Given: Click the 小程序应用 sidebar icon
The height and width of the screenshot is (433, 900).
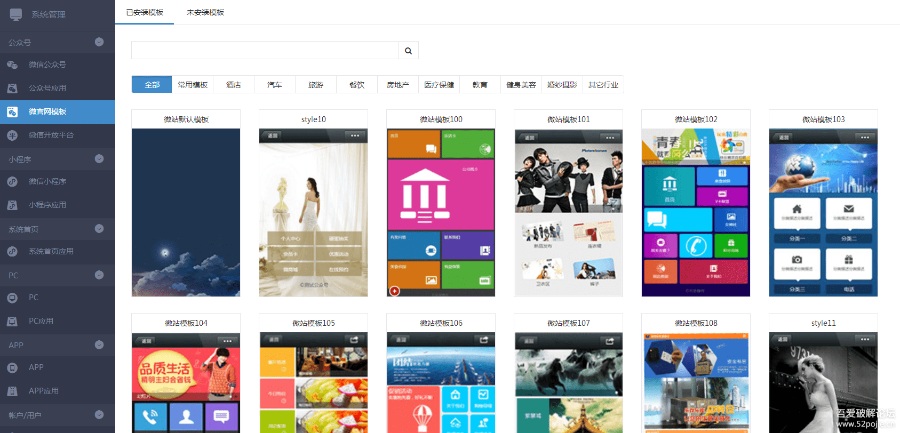Looking at the screenshot, I should click(x=12, y=205).
